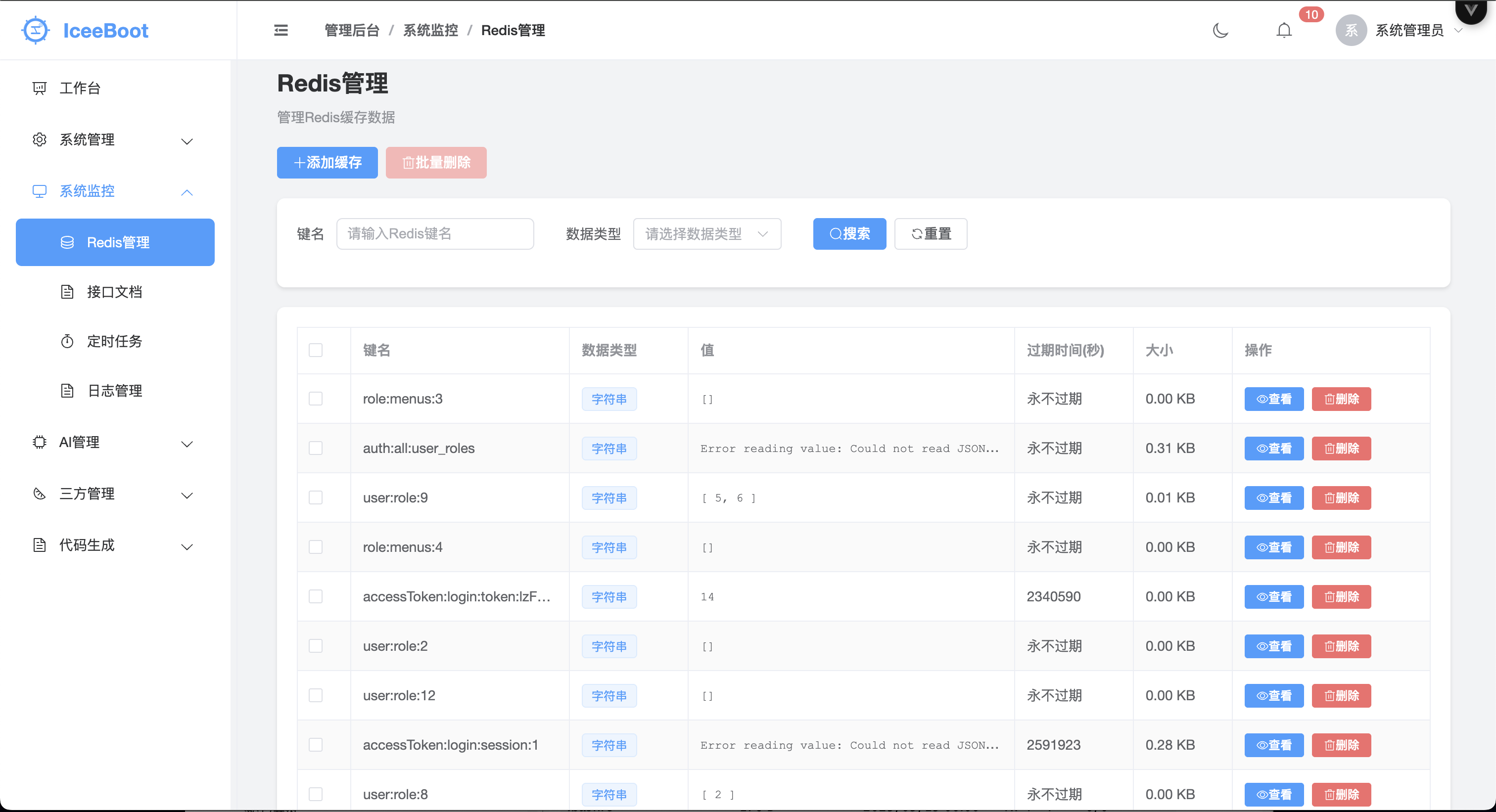Click the system administrator avatar

pos(1352,30)
